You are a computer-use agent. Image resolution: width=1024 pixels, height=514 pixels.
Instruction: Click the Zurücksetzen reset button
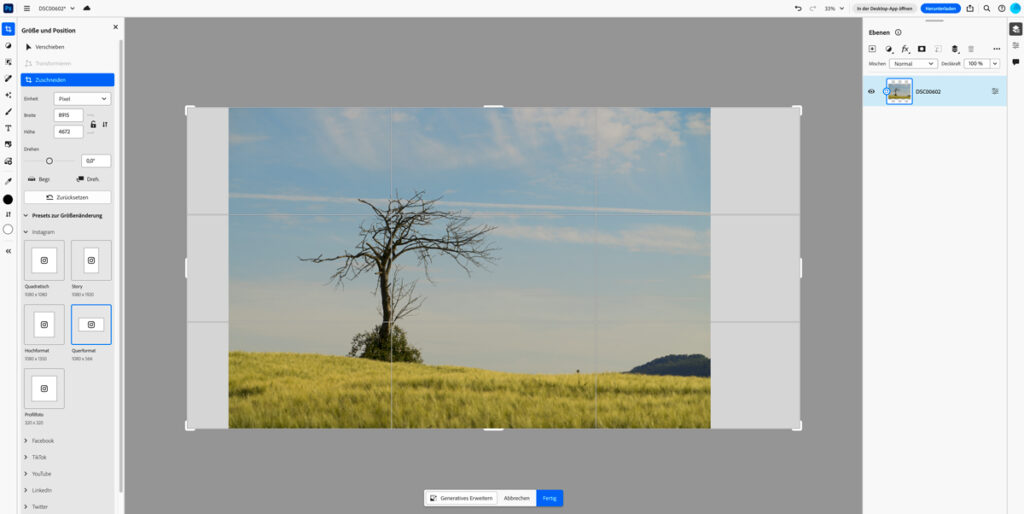tap(67, 197)
